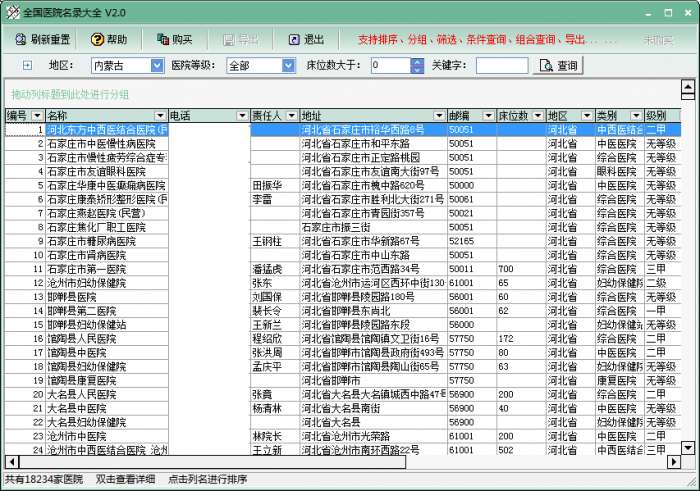The height and width of the screenshot is (491, 700).
Task: Open the 医院等级 level dropdown
Action: click(x=288, y=66)
